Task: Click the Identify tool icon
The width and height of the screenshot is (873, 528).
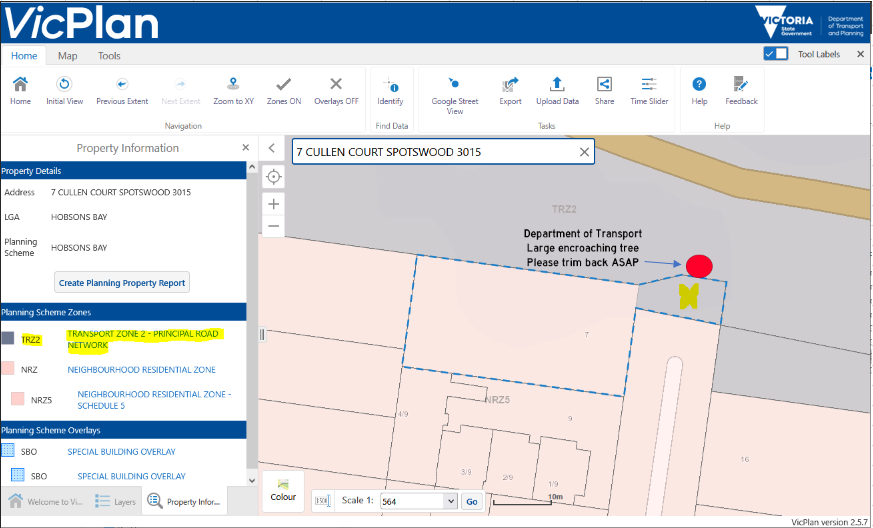Action: (x=390, y=85)
